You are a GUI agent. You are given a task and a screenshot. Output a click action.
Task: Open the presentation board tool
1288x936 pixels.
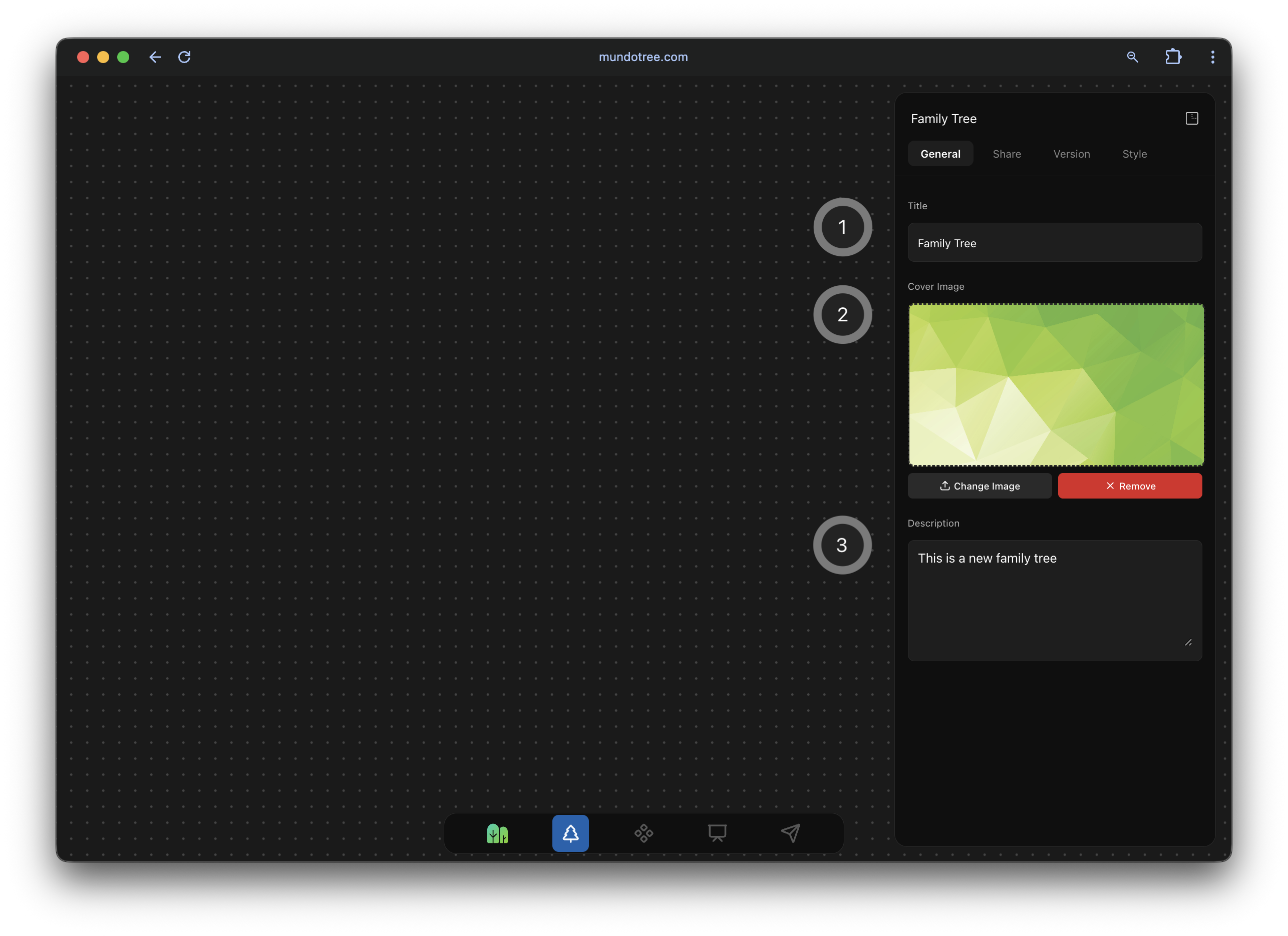point(717,833)
